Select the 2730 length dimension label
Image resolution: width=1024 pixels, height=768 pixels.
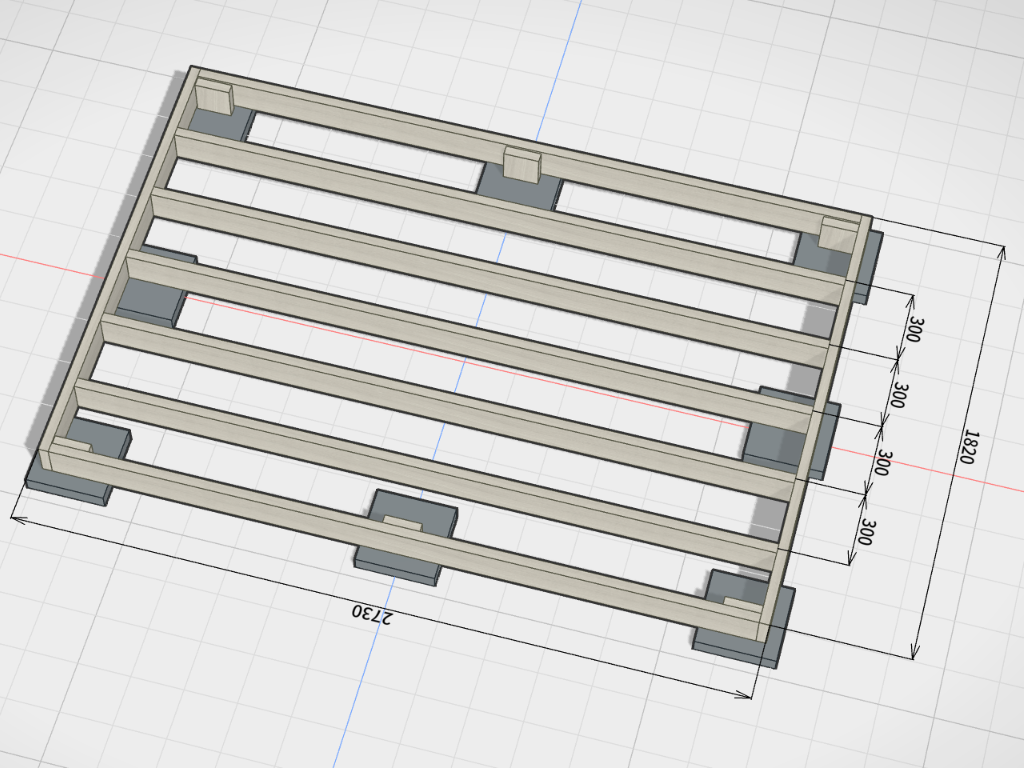coord(372,615)
